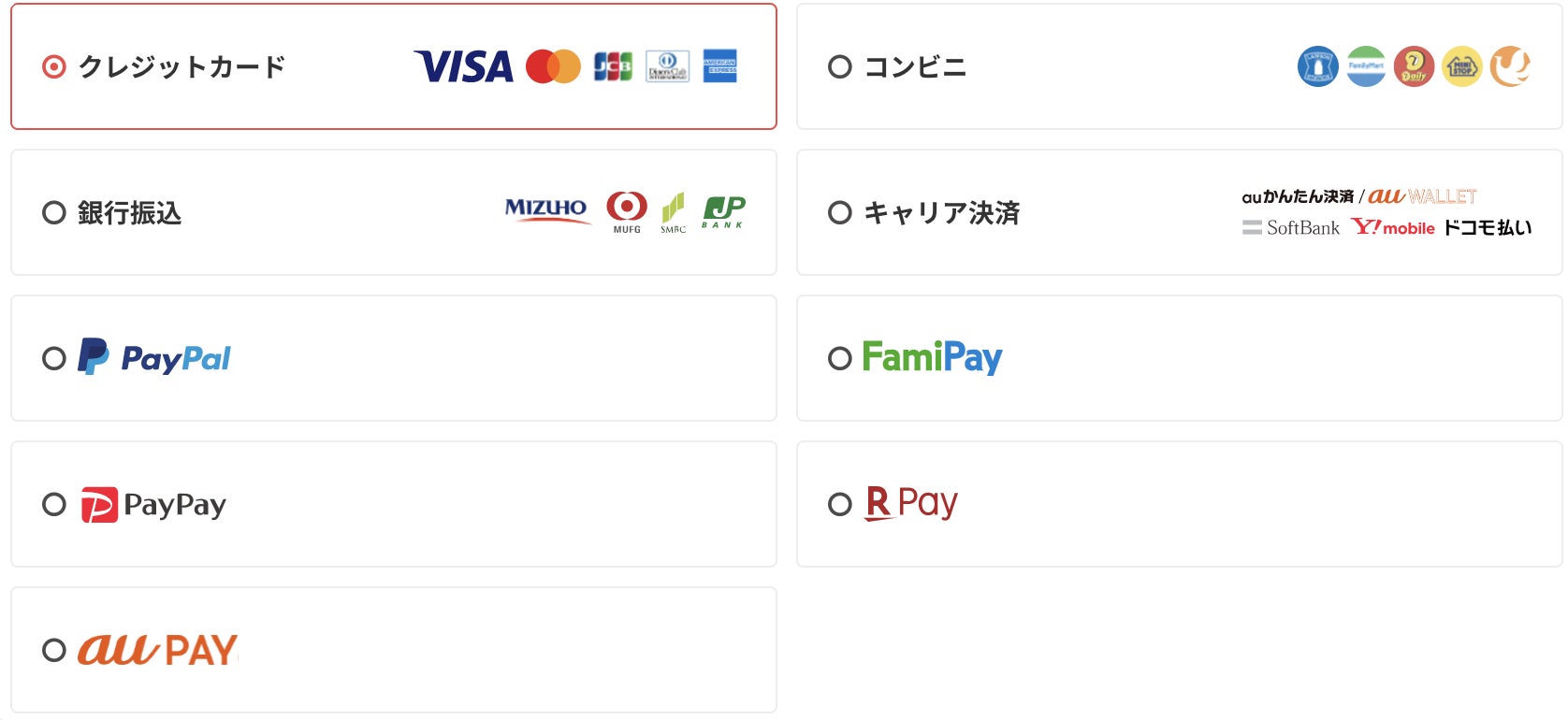Image resolution: width=1568 pixels, height=720 pixels.
Task: Click the JP Bank logo
Action: click(x=724, y=211)
